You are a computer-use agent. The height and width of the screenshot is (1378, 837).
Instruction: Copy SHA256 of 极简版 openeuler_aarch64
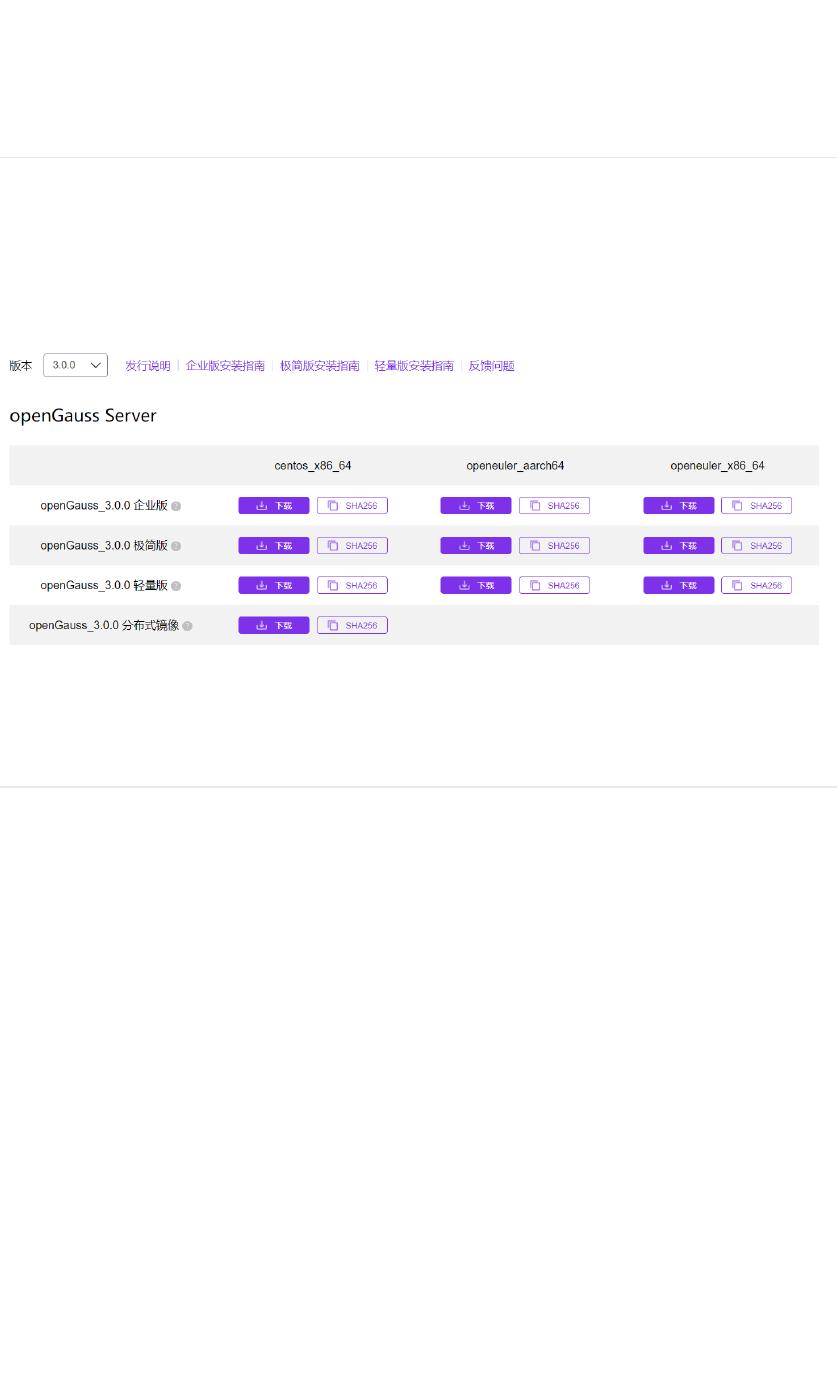click(x=554, y=546)
